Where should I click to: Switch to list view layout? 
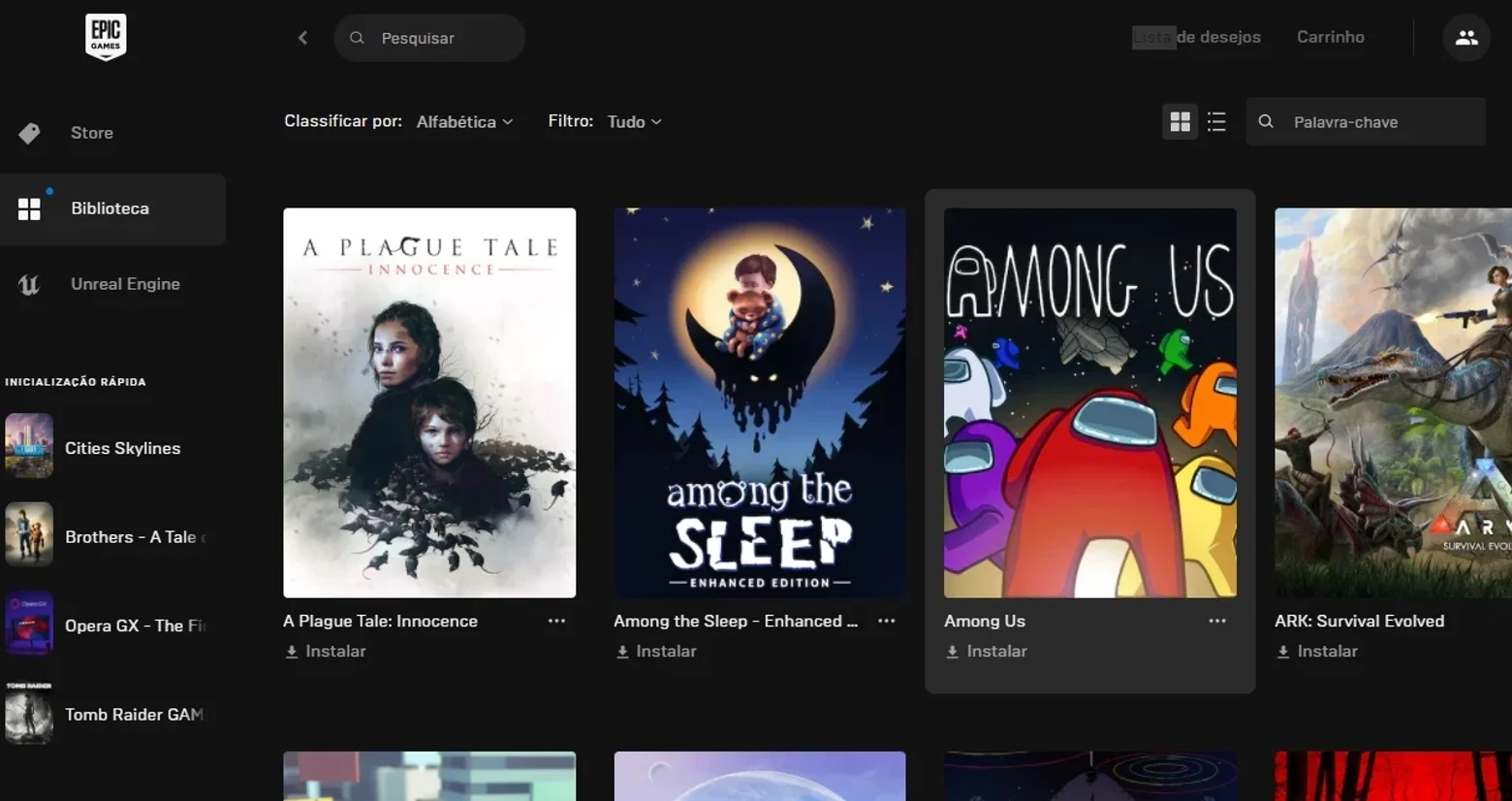[x=1216, y=121]
